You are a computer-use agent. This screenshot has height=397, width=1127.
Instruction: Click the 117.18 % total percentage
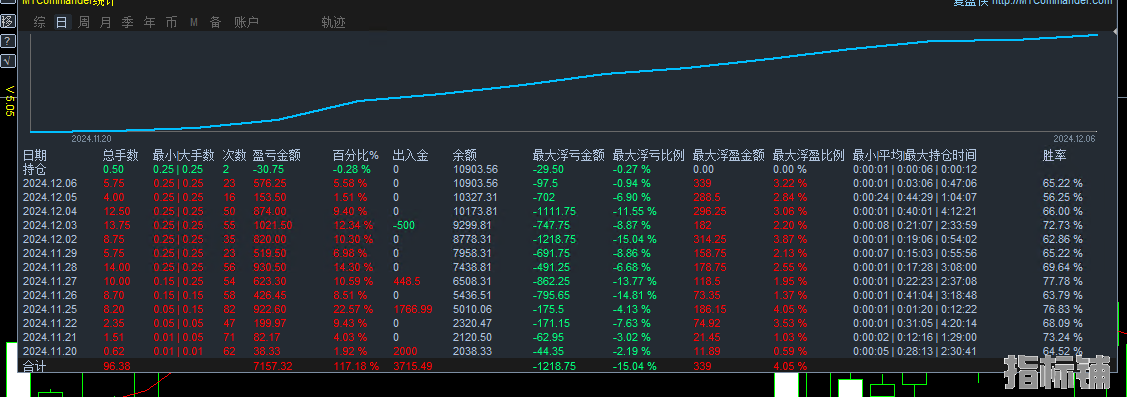356,365
